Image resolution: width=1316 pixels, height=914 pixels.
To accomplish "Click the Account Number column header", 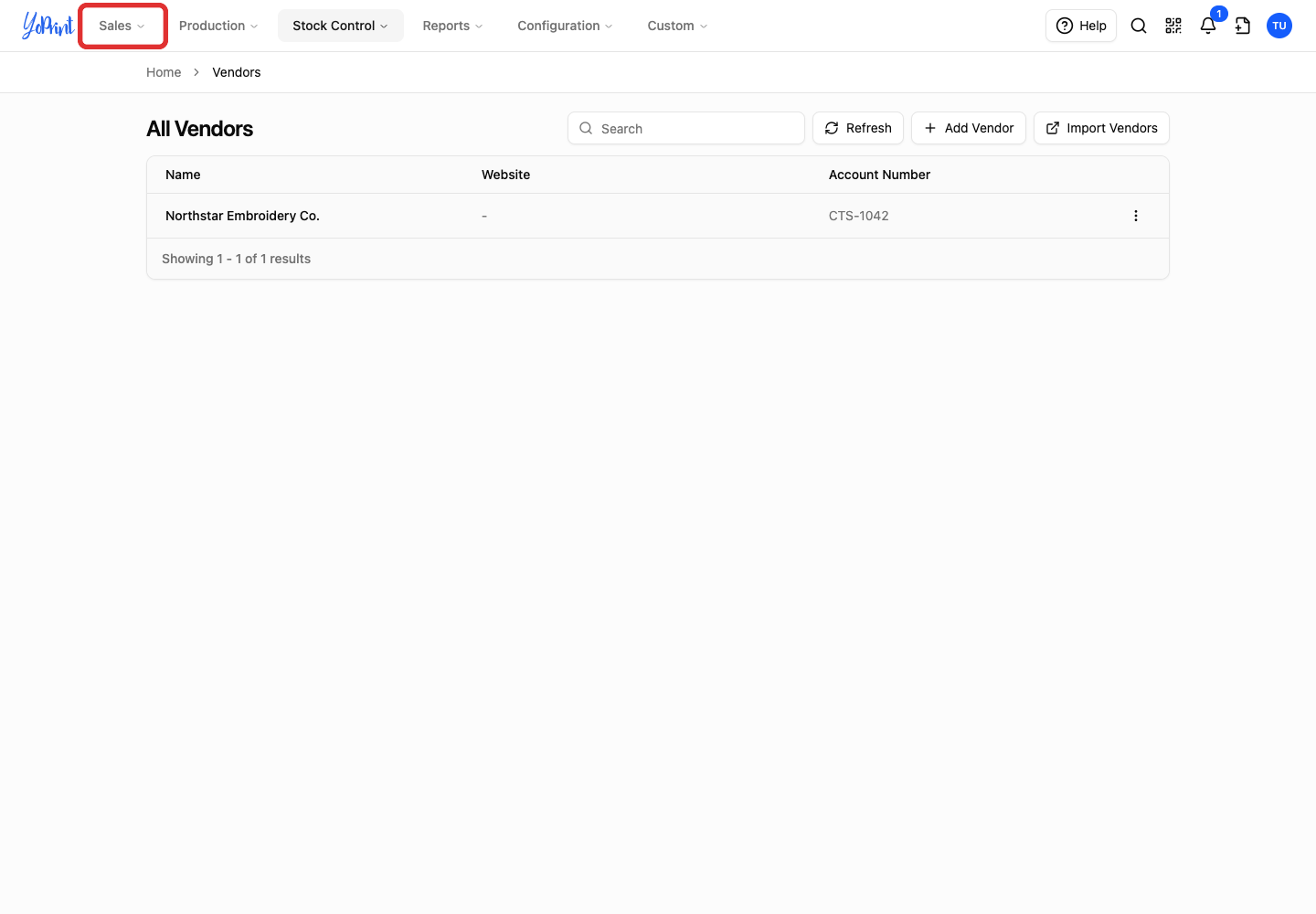I will click(x=879, y=175).
